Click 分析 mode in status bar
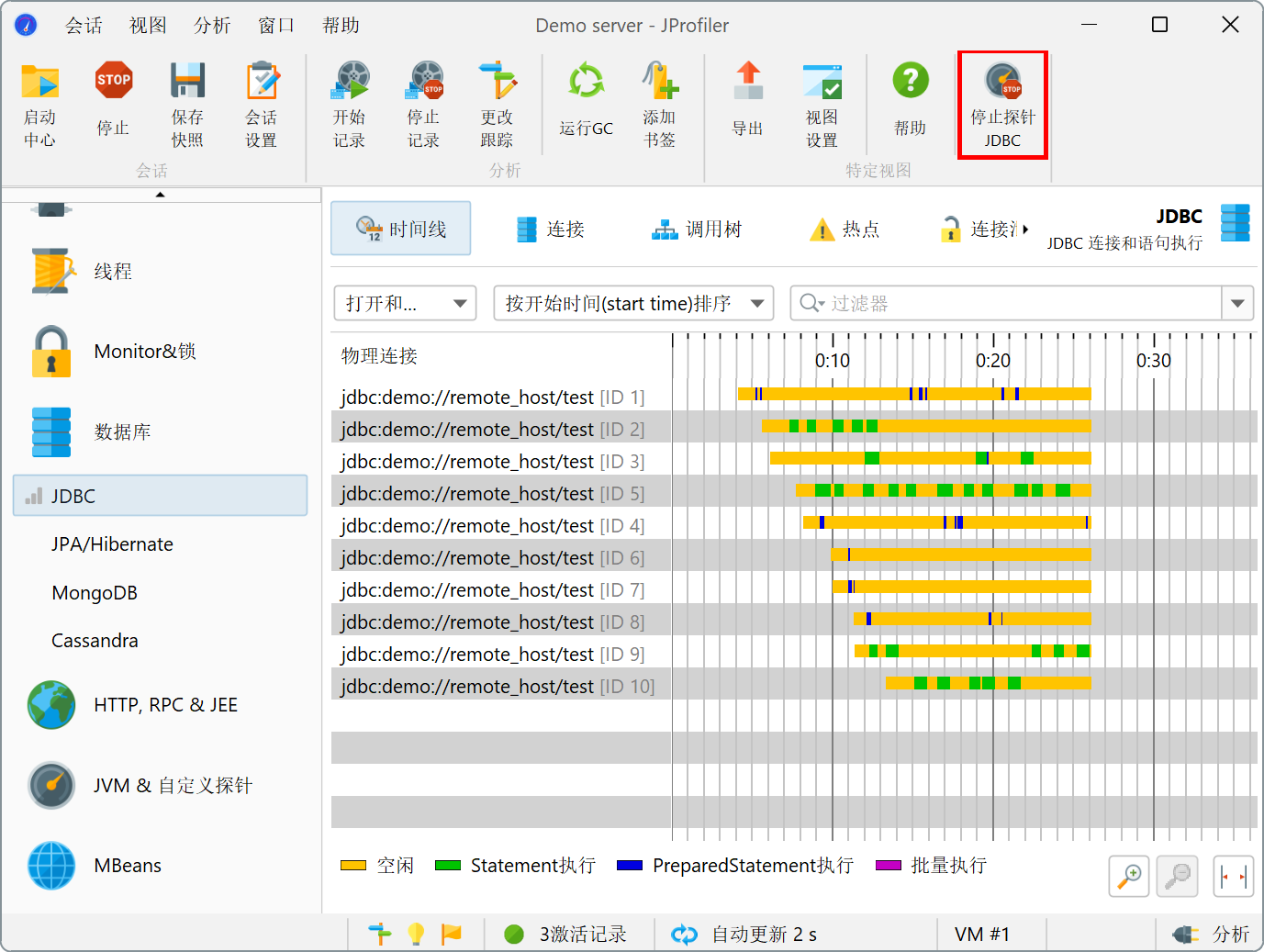Viewport: 1264px width, 952px height. tap(1212, 935)
